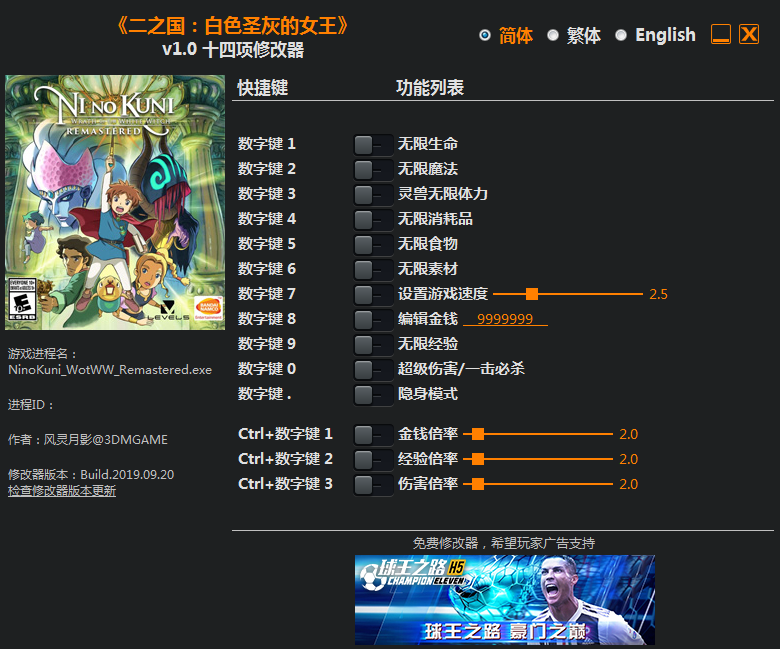Viewport: 780px width, 649px height.
Task: Enable the 编辑金钱 toggle
Action: point(373,320)
